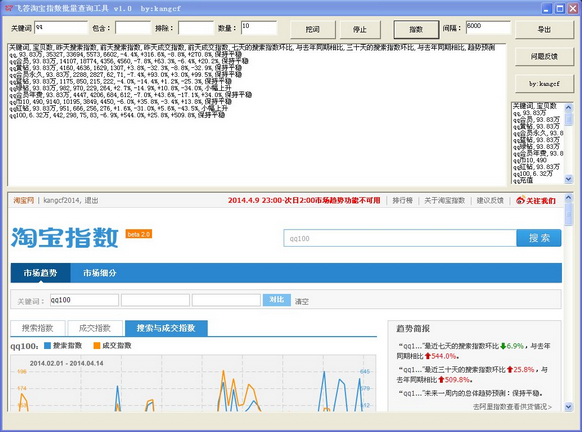Maximize the 飞答淘宝指数 tool window
584x433 pixels.
(560, 9)
